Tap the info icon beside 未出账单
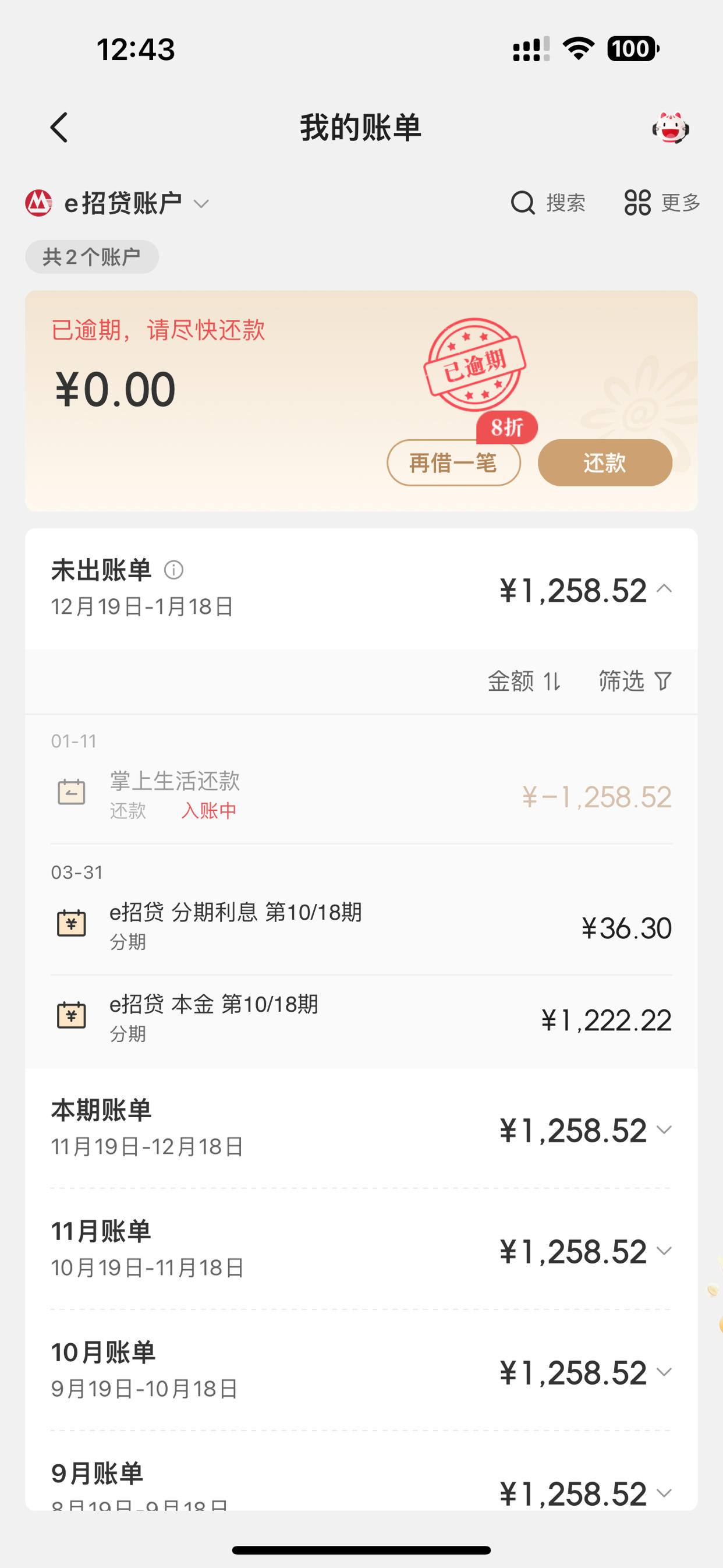This screenshot has height=1568, width=723. click(x=174, y=570)
